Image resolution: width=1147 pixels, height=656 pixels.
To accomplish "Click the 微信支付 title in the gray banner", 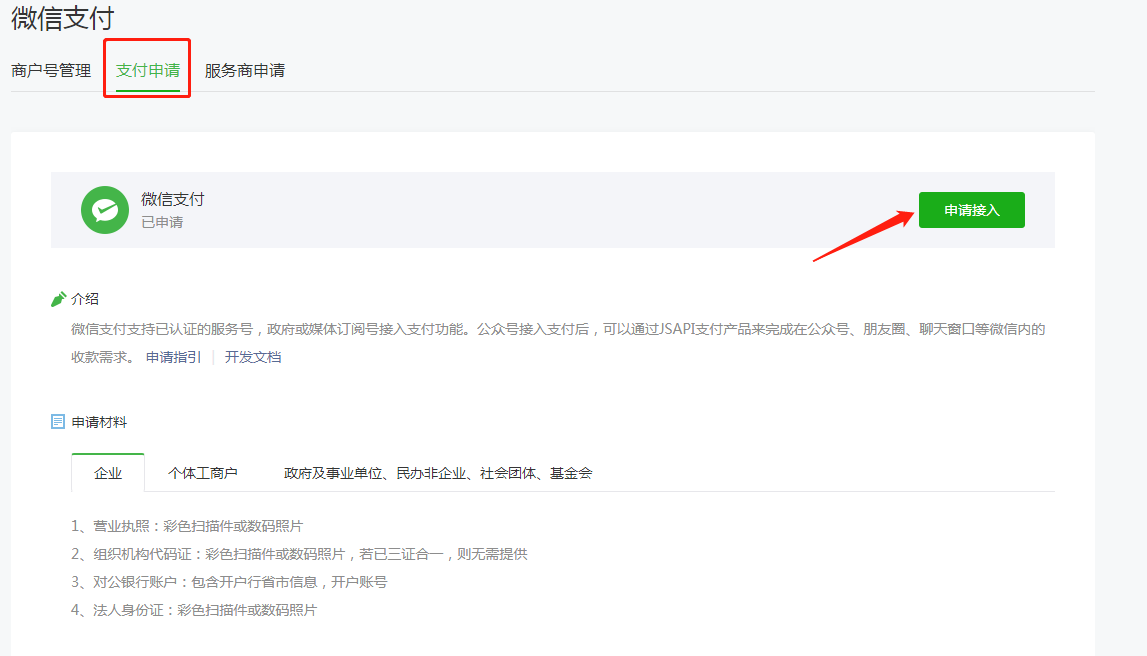I will point(173,199).
